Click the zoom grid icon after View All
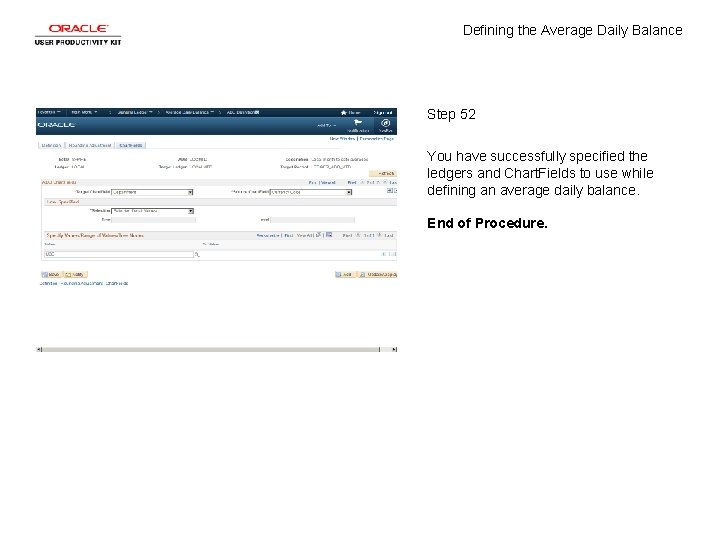 (x=319, y=235)
